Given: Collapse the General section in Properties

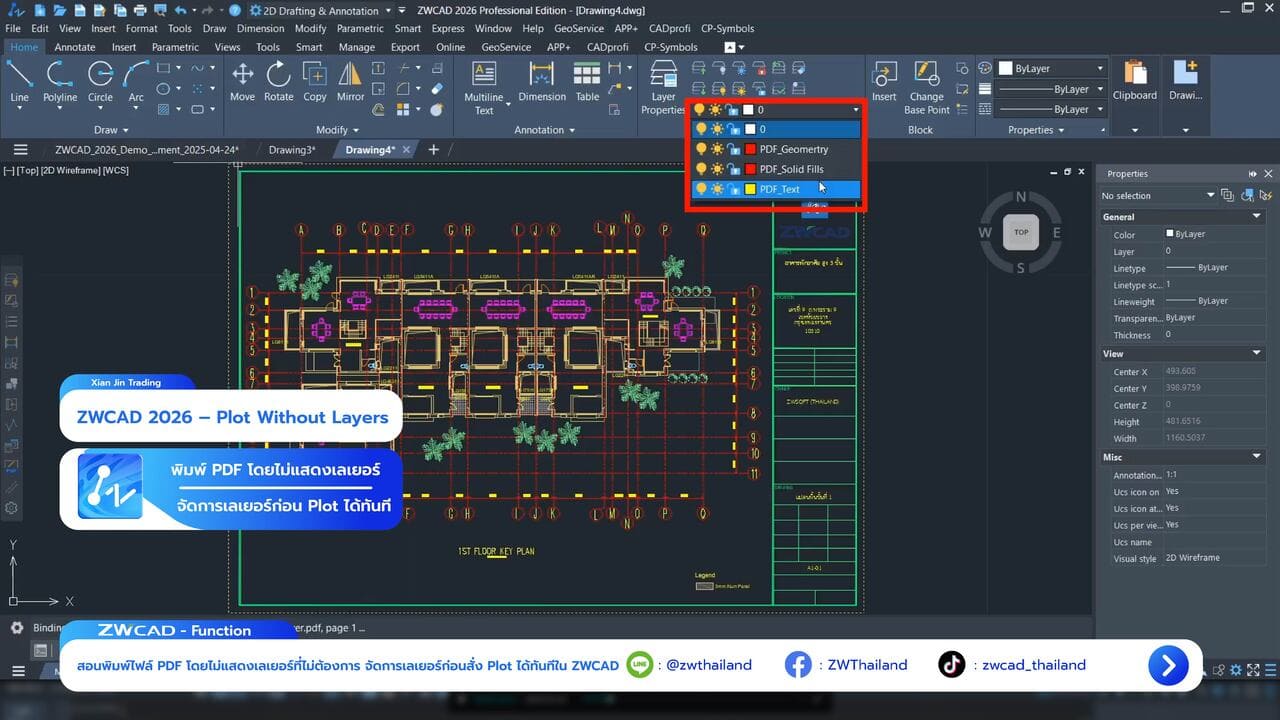Looking at the screenshot, I should (1257, 216).
